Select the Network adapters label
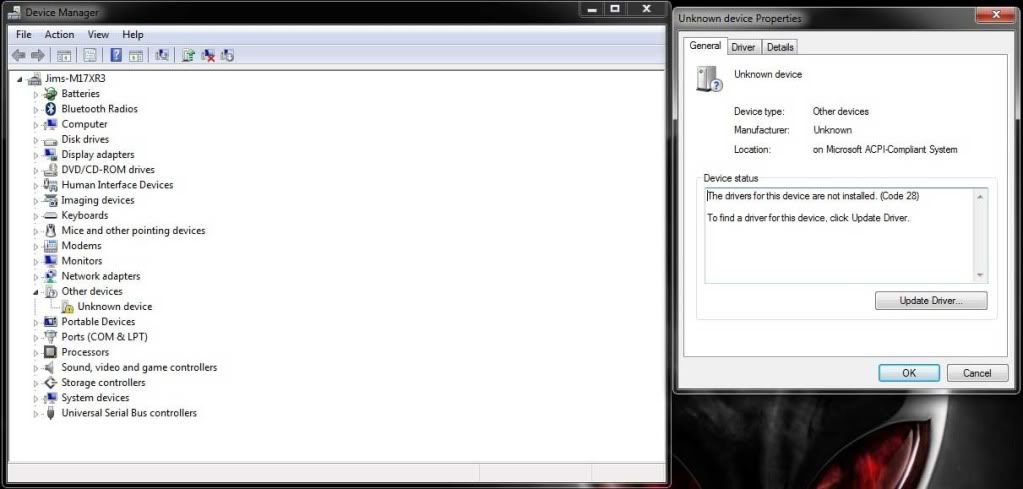This screenshot has height=489, width=1023. coord(100,276)
